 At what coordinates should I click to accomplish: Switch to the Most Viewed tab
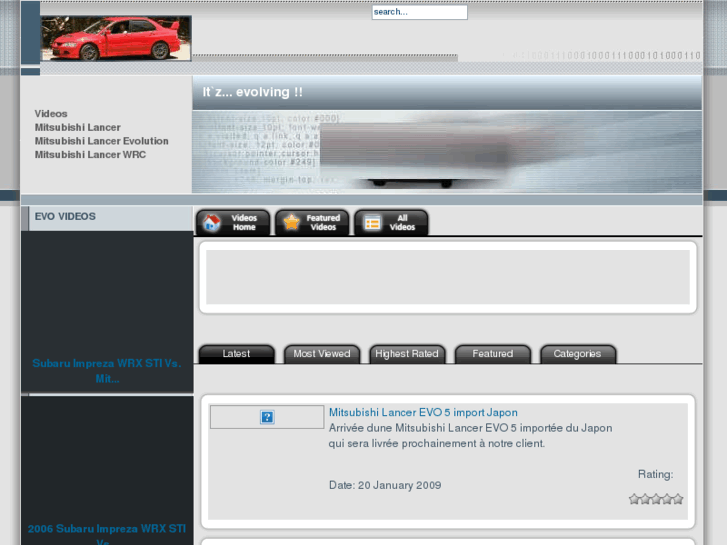click(x=322, y=354)
